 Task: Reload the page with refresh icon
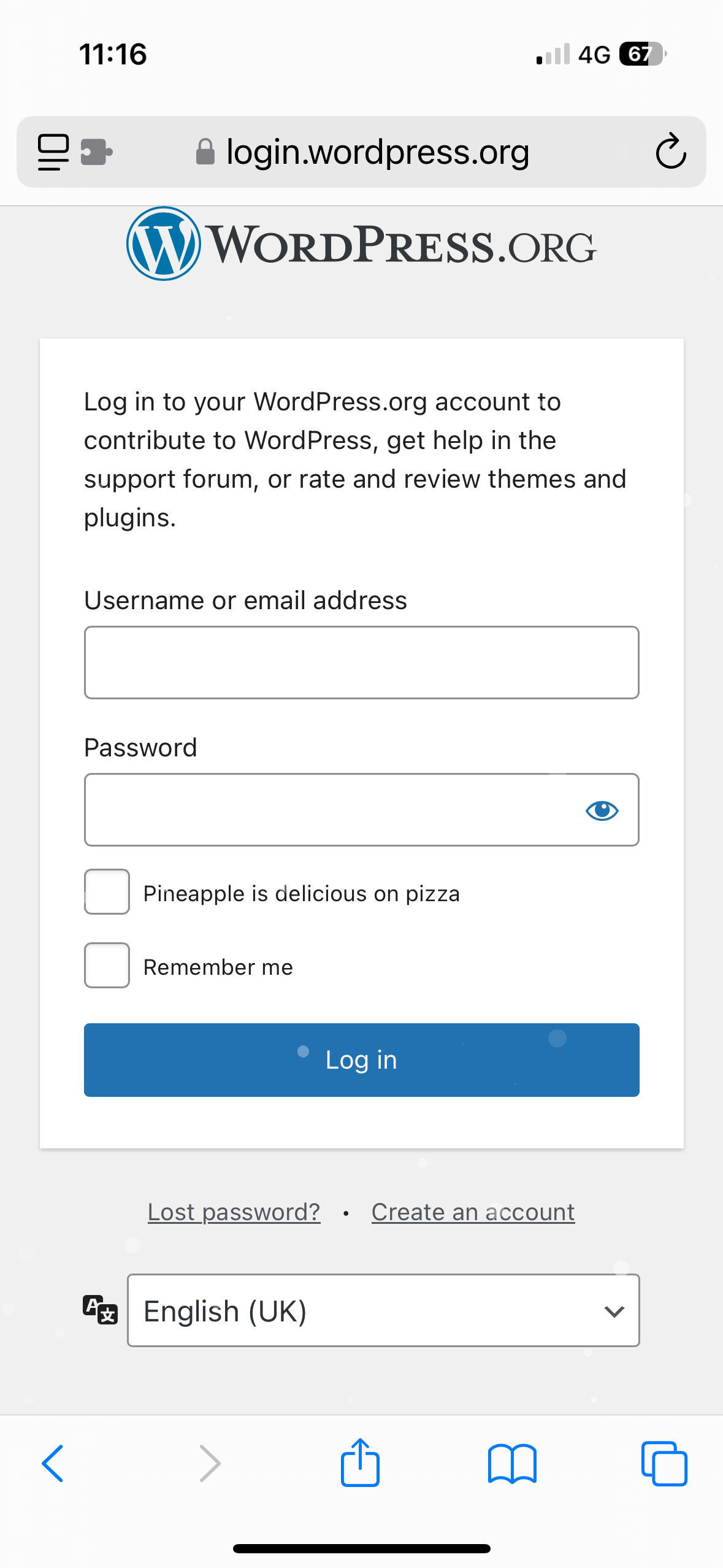(x=670, y=151)
